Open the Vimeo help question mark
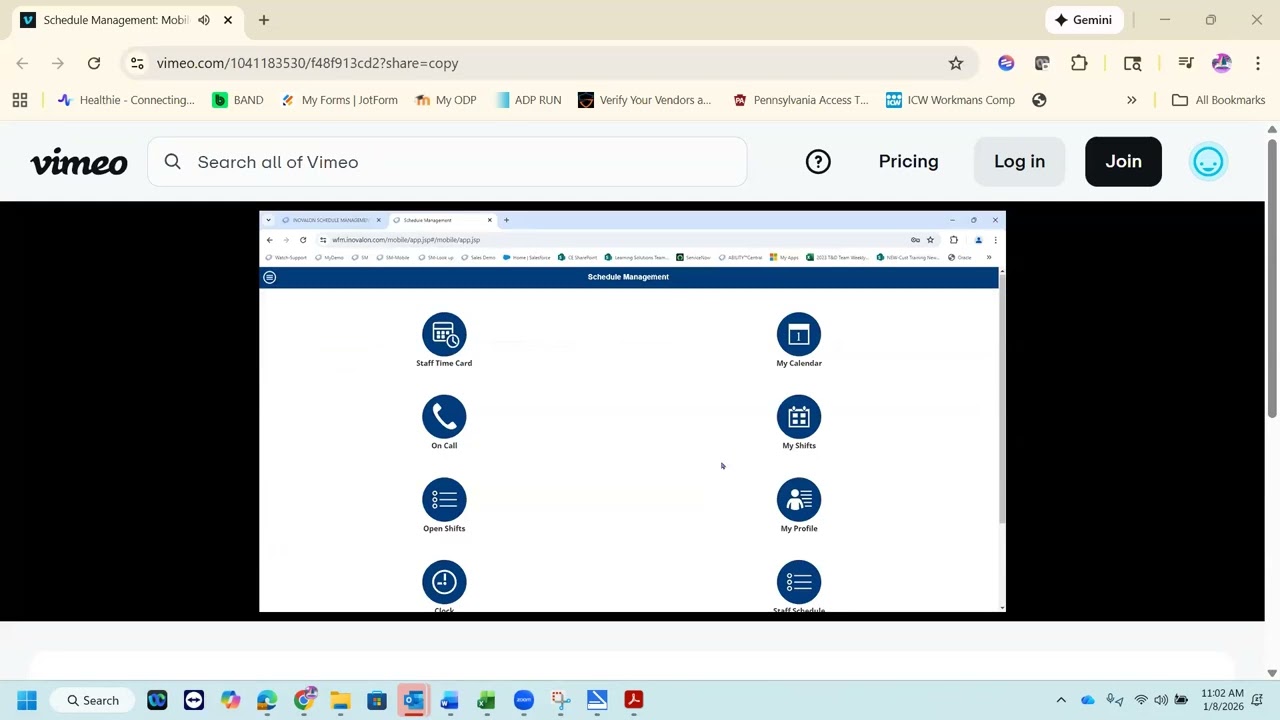1280x720 pixels. 818,162
